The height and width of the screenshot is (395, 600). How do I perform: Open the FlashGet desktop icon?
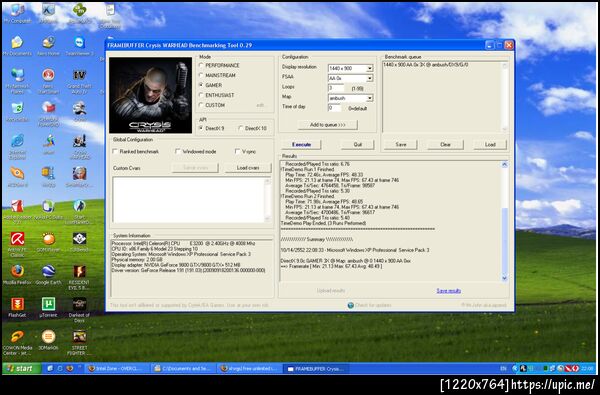pyautogui.click(x=17, y=308)
